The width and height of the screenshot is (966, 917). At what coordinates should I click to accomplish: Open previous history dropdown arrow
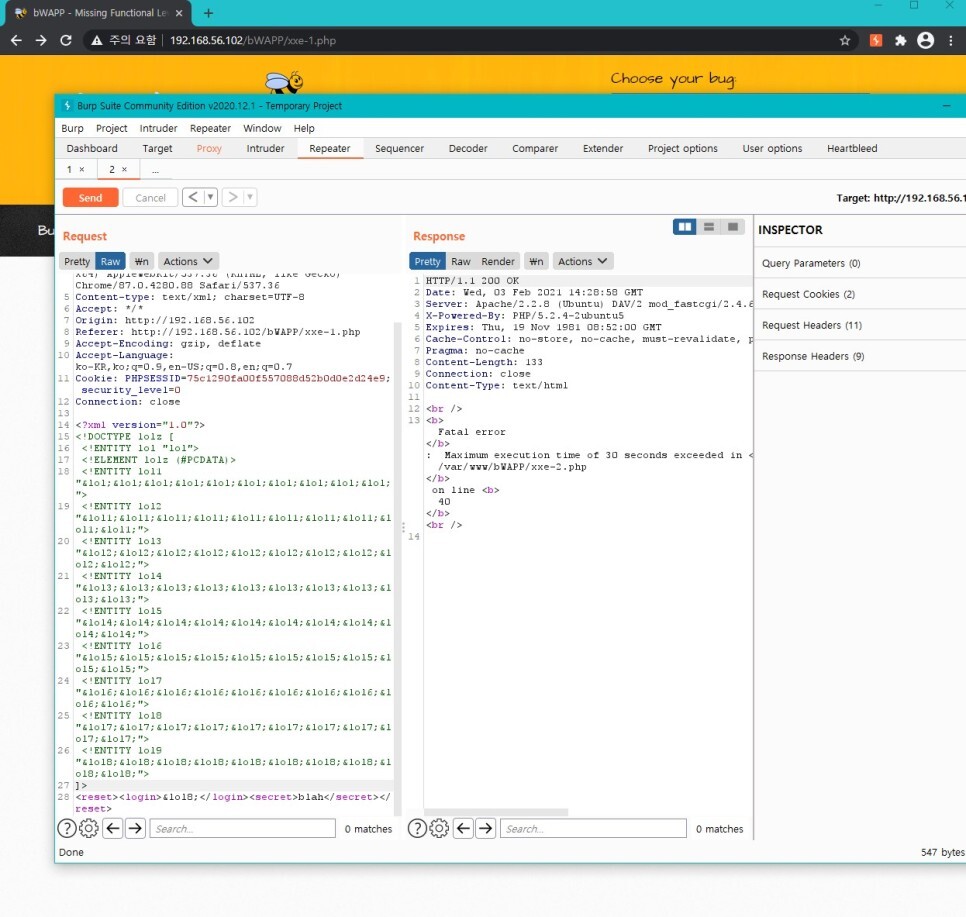tap(210, 197)
